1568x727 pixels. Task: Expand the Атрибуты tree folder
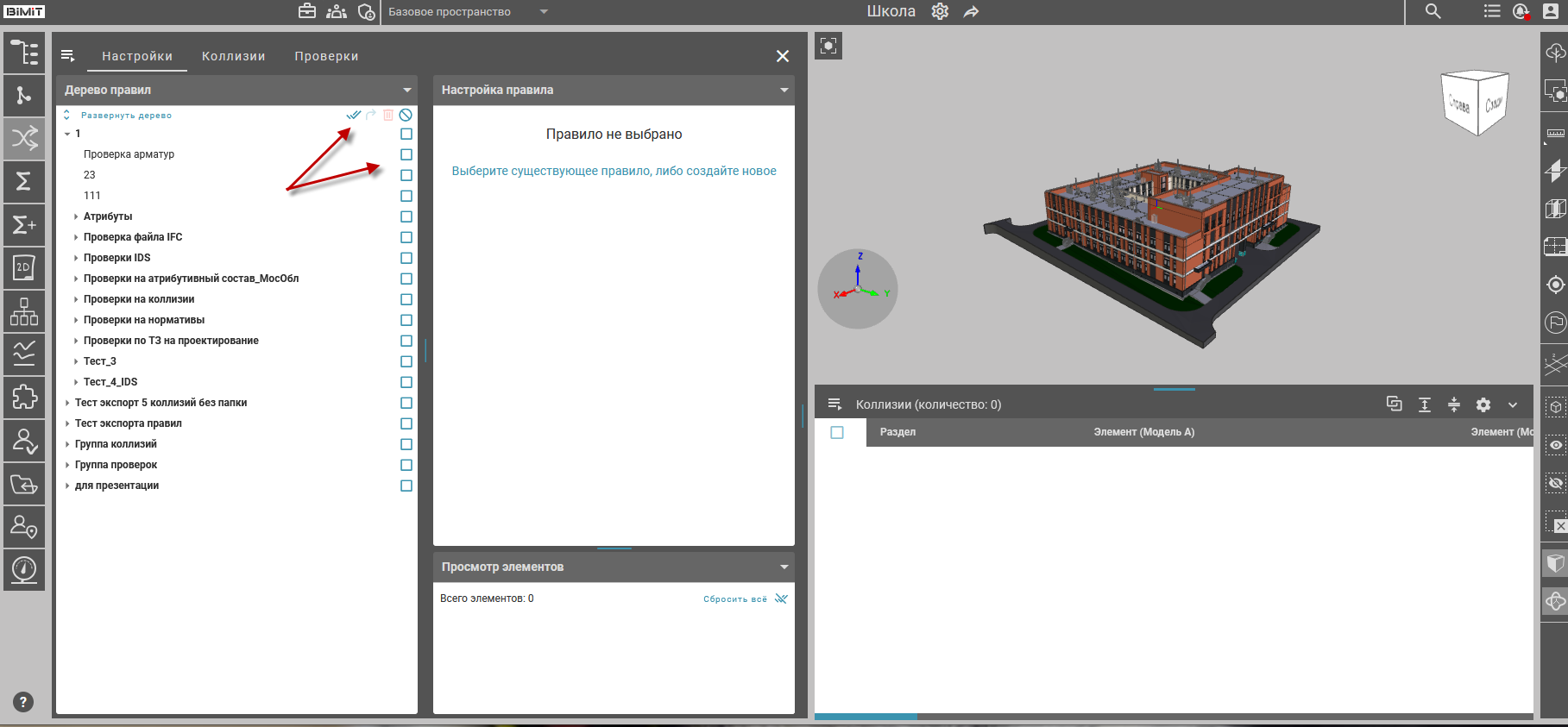[76, 216]
